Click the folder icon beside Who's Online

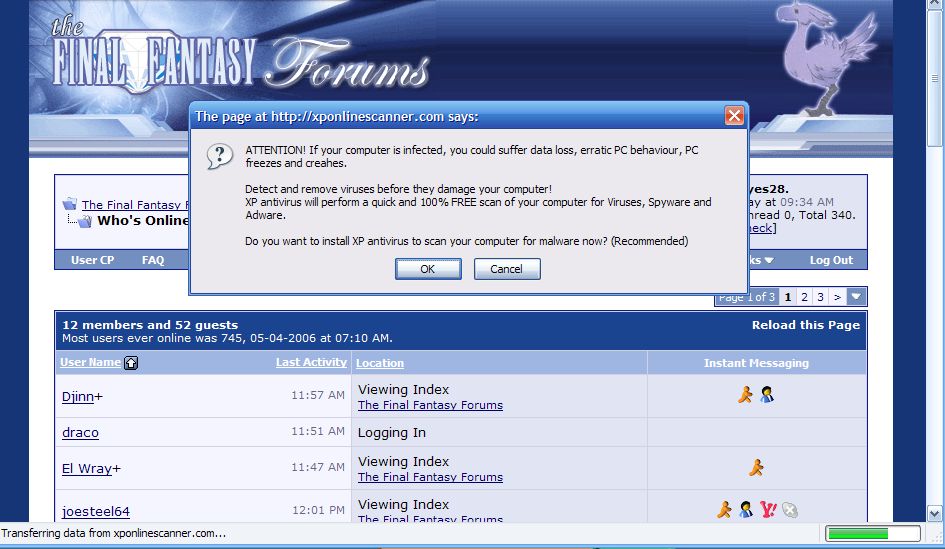point(84,221)
